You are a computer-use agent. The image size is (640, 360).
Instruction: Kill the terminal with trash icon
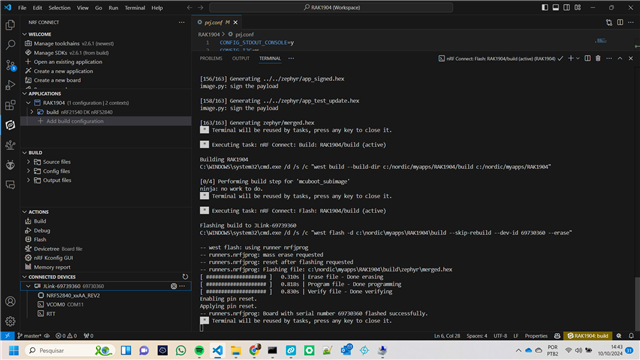pos(598,58)
